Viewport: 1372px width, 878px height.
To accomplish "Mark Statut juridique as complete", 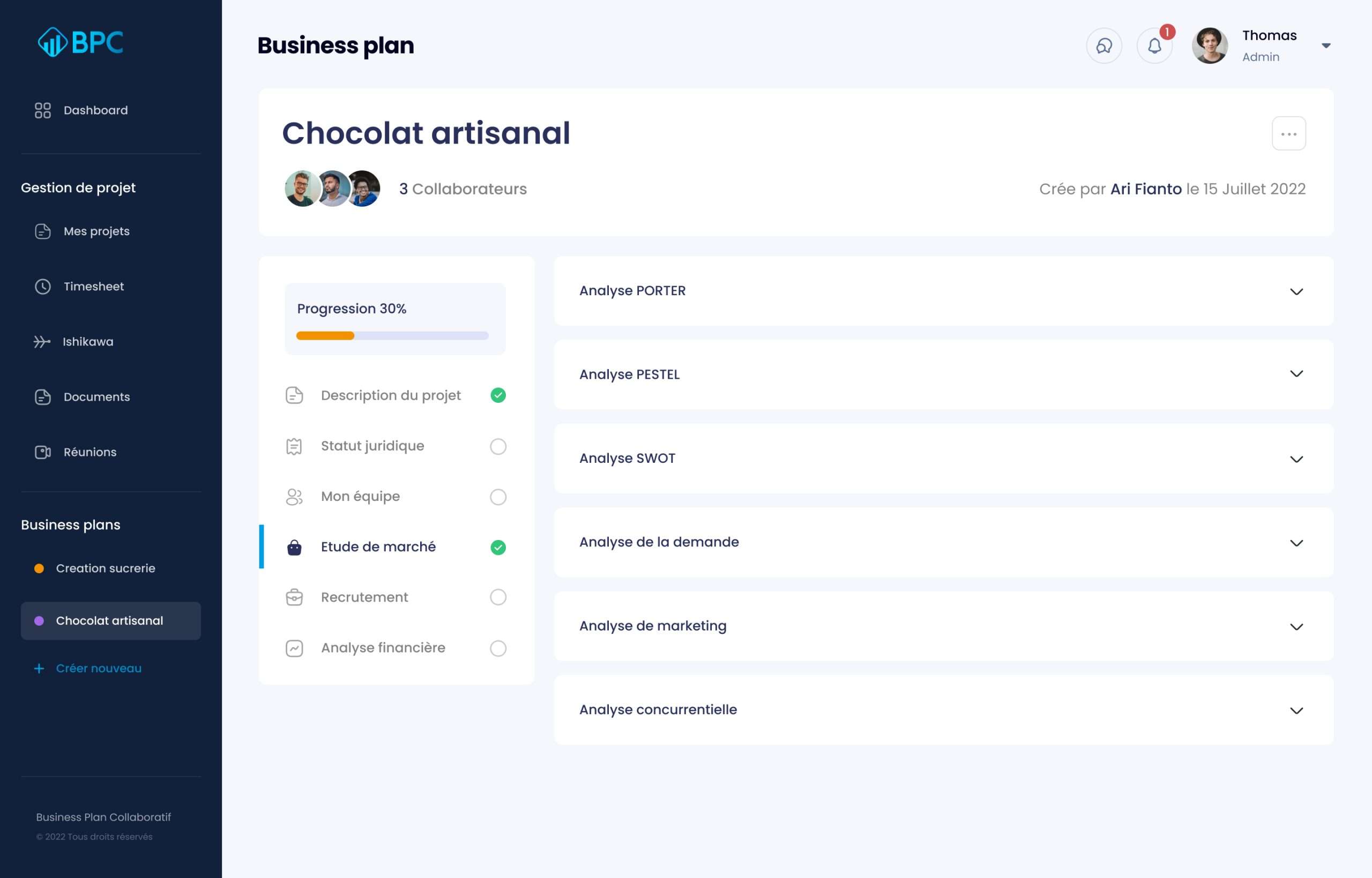I will pyautogui.click(x=498, y=446).
